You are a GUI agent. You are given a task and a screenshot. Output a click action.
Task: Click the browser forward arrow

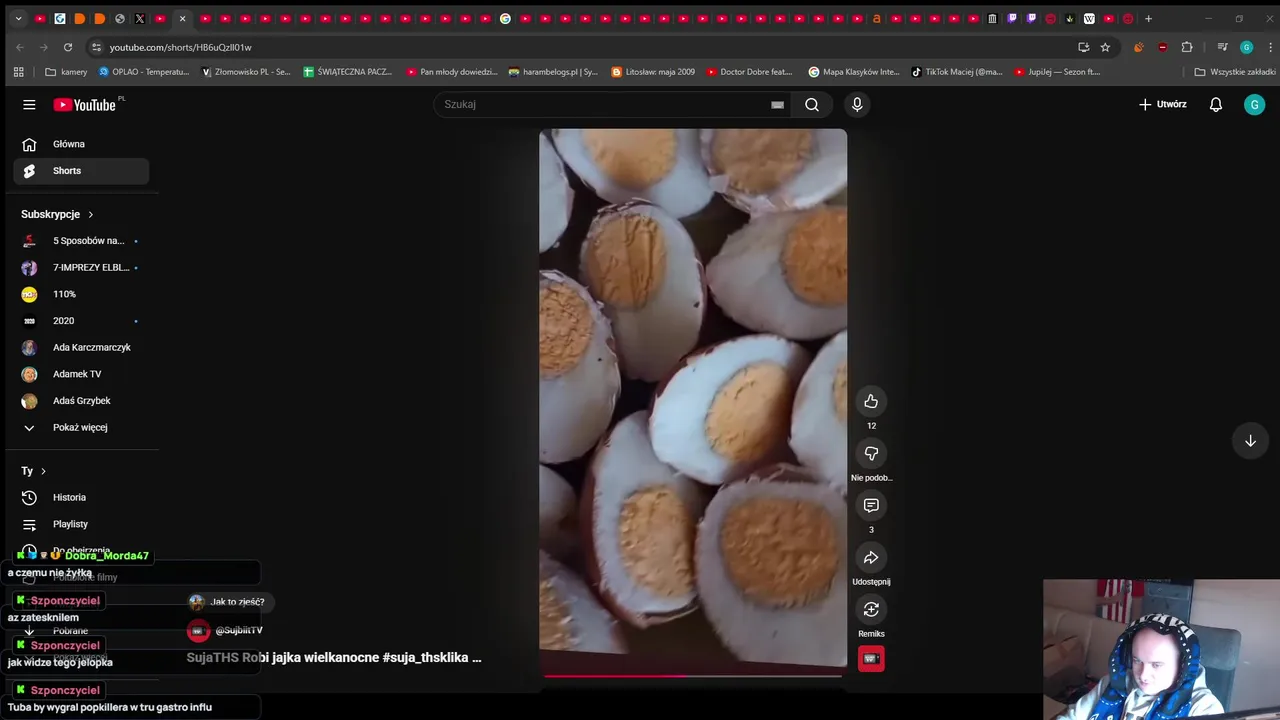click(x=43, y=47)
